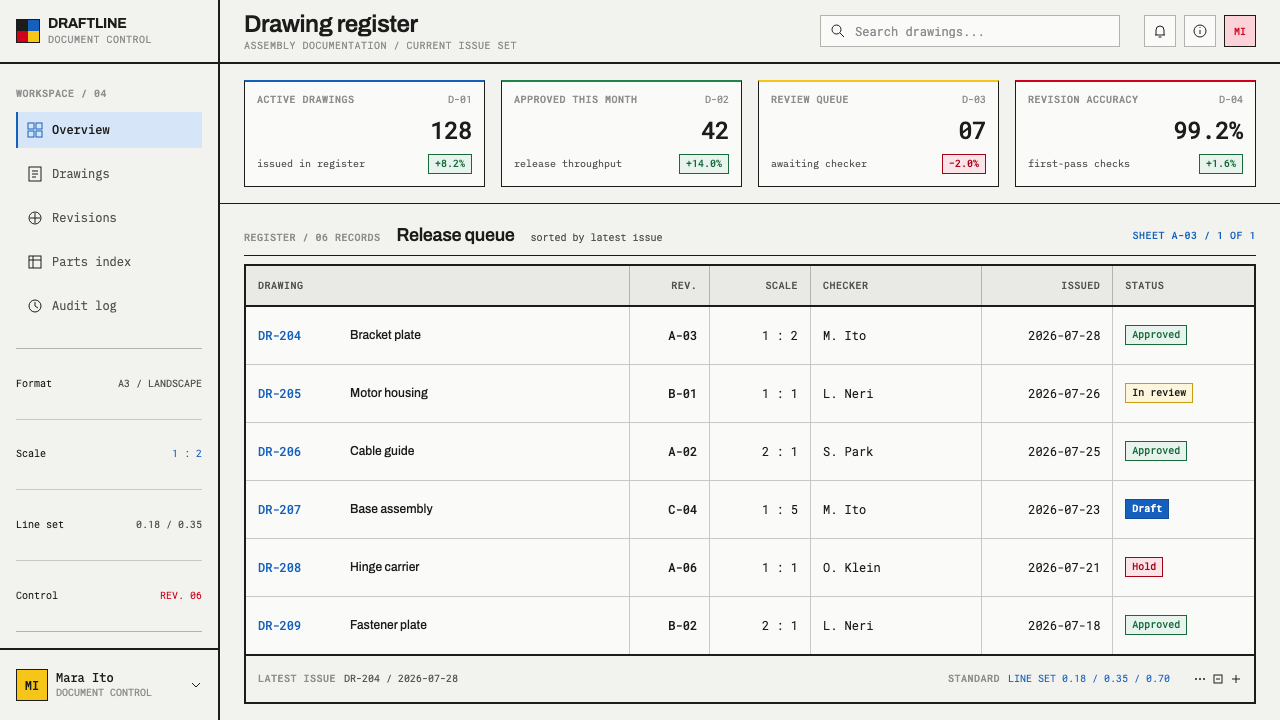The image size is (1280, 720).
Task: Open drawing DR-207 link
Action: coord(279,510)
